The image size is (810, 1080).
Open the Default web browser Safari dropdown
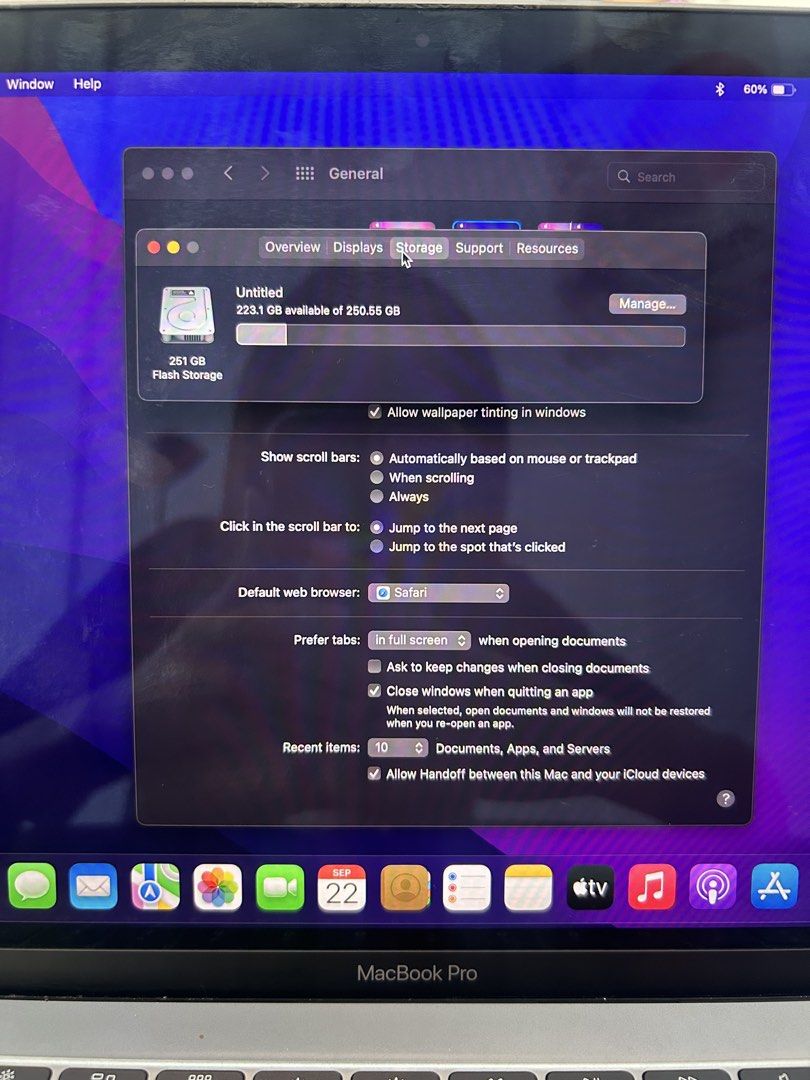(x=439, y=592)
